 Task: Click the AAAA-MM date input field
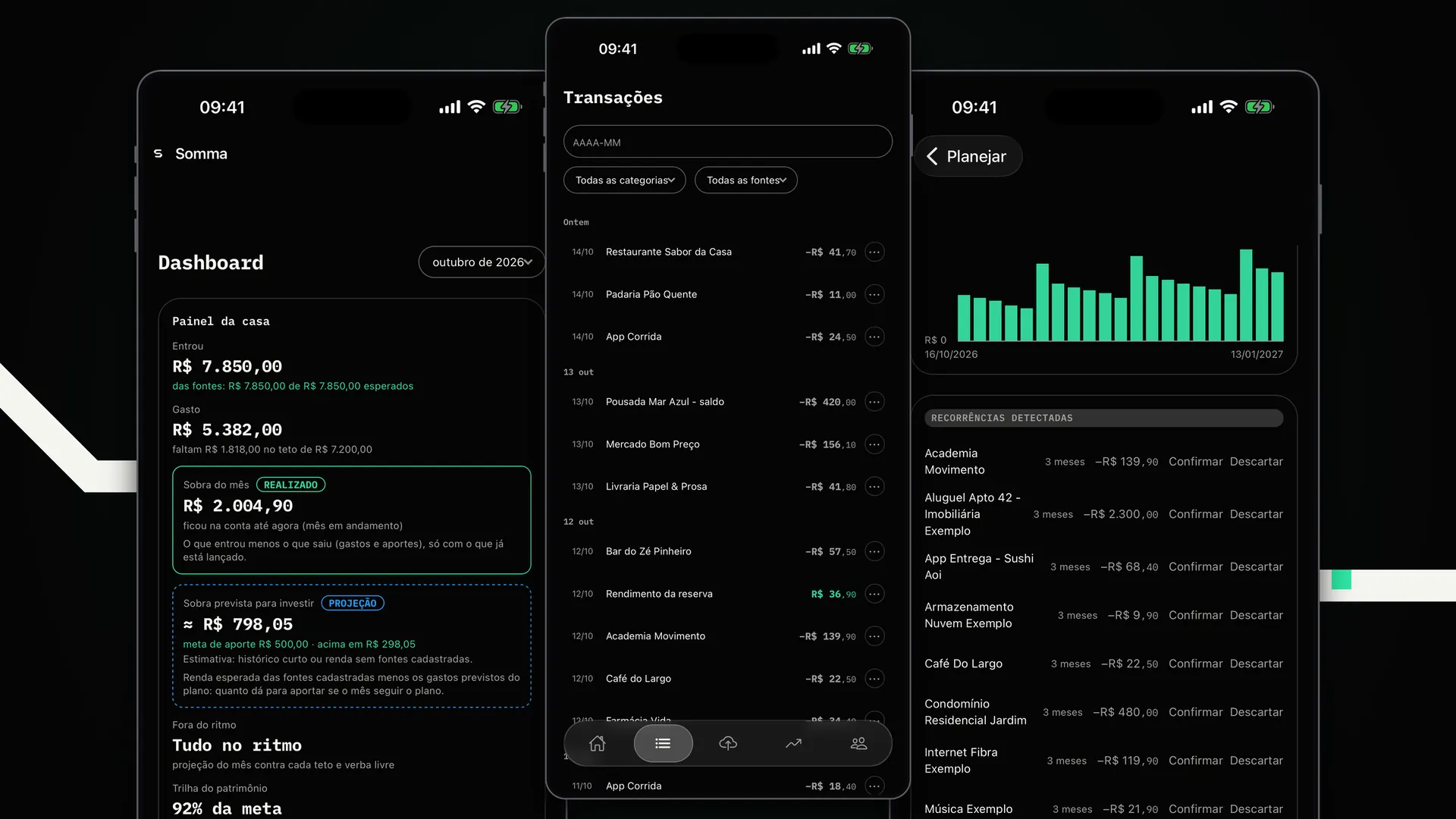pos(728,142)
